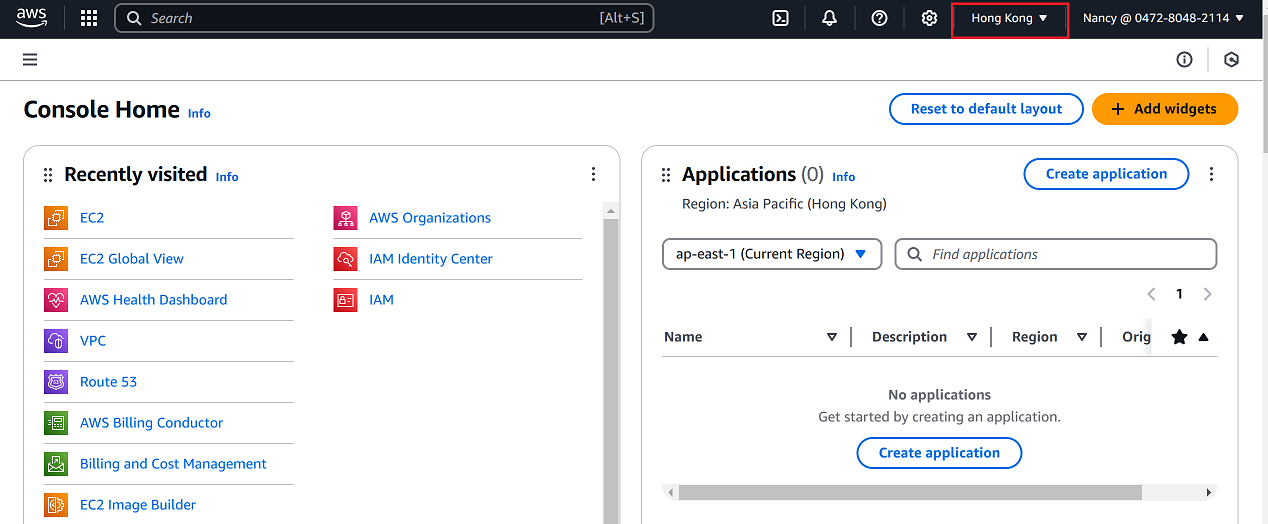Click the favorites star column header

[x=1179, y=337]
